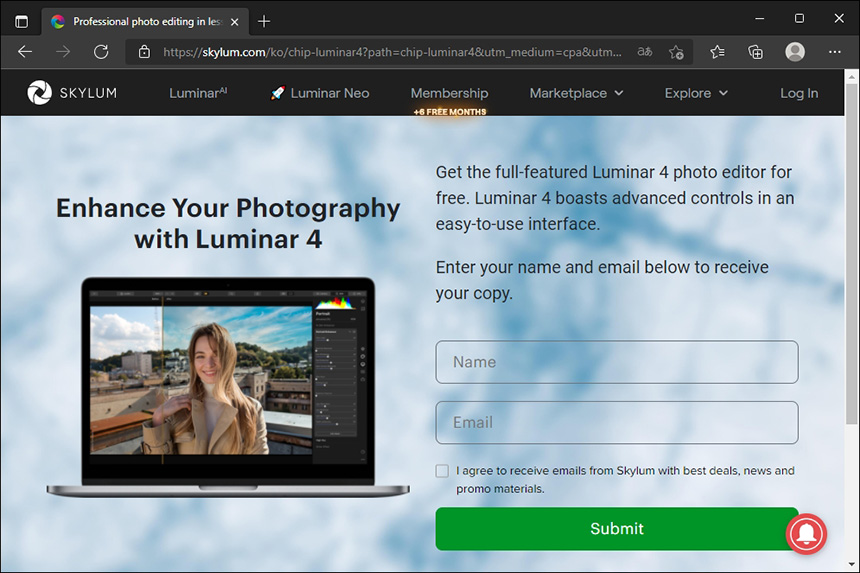The image size is (860, 573).
Task: Add this page to favorites
Action: [x=676, y=52]
